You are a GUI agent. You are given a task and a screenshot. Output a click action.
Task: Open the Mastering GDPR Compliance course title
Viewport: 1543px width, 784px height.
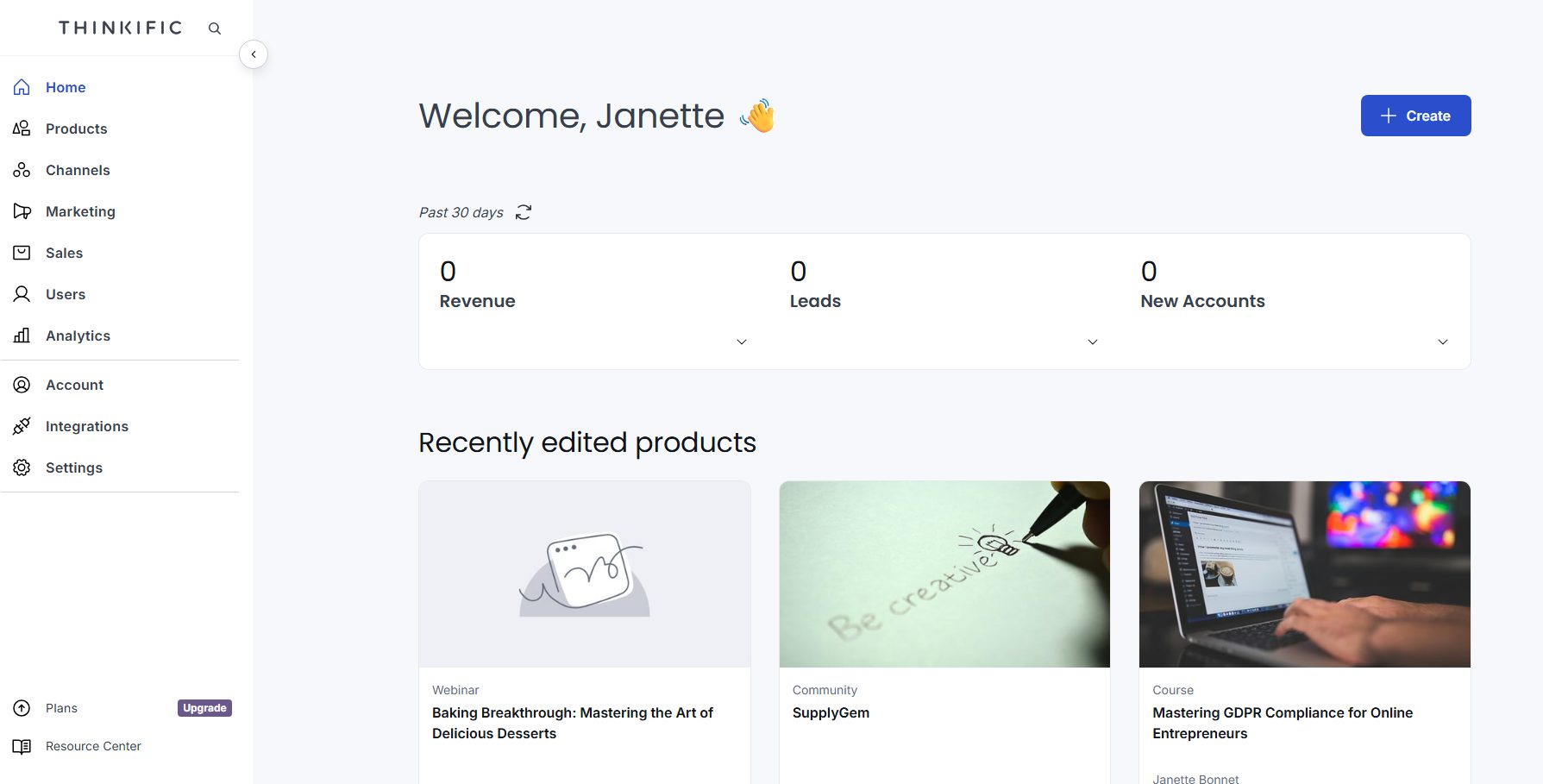(x=1283, y=723)
